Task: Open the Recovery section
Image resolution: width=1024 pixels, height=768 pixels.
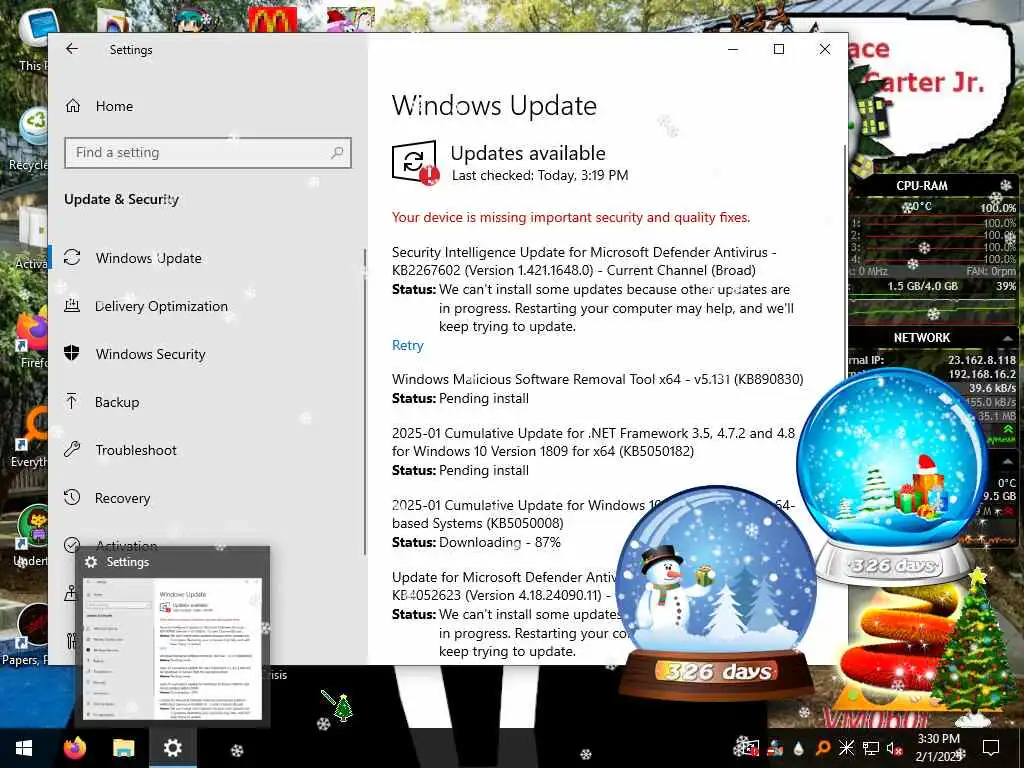Action: [x=122, y=498]
